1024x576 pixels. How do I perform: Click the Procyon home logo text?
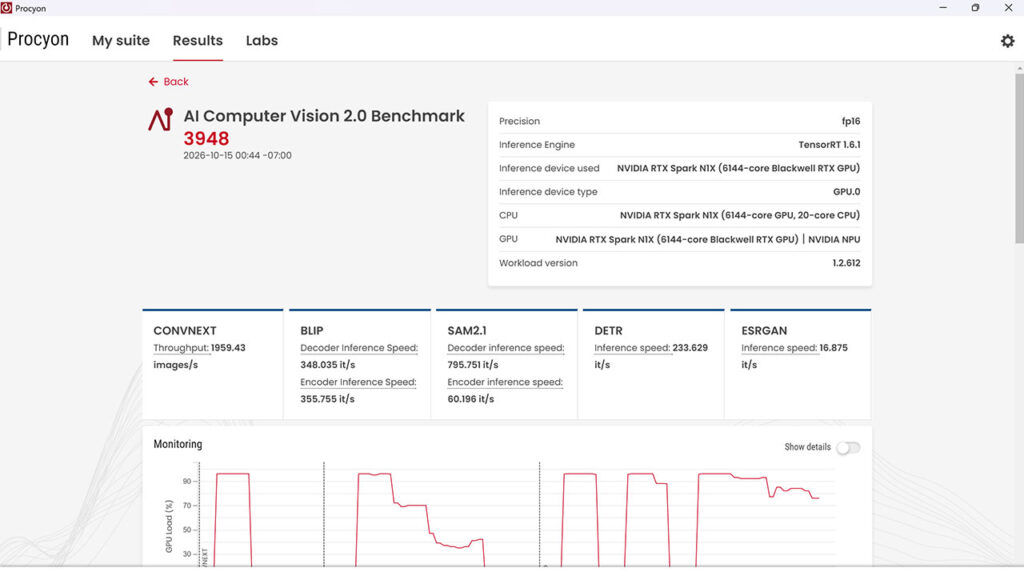[x=38, y=39]
